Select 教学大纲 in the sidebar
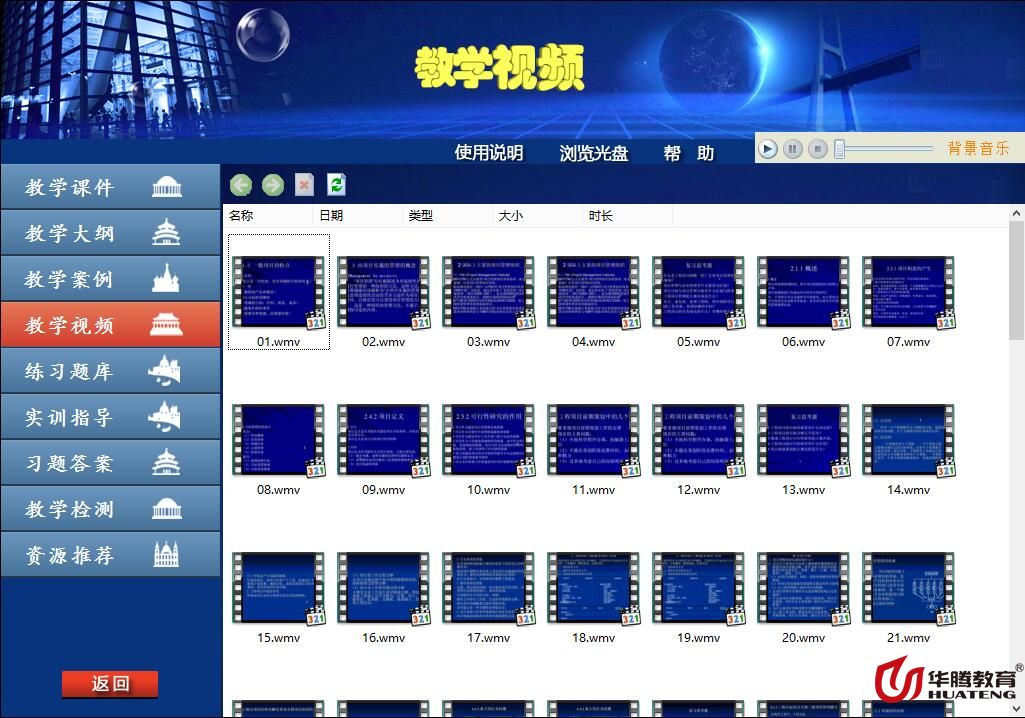Image resolution: width=1025 pixels, height=718 pixels. click(x=110, y=233)
